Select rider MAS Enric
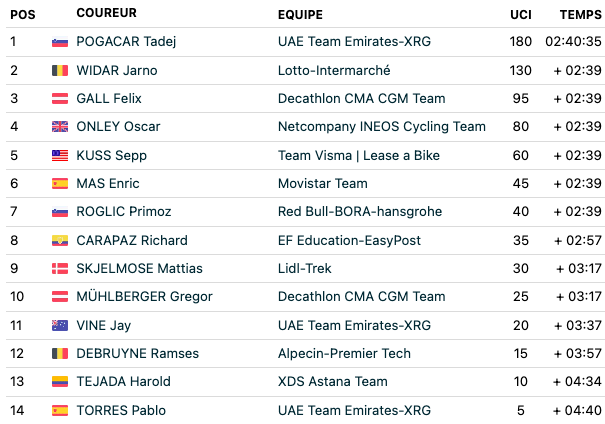Screen dimensions: 605x424 [108, 183]
